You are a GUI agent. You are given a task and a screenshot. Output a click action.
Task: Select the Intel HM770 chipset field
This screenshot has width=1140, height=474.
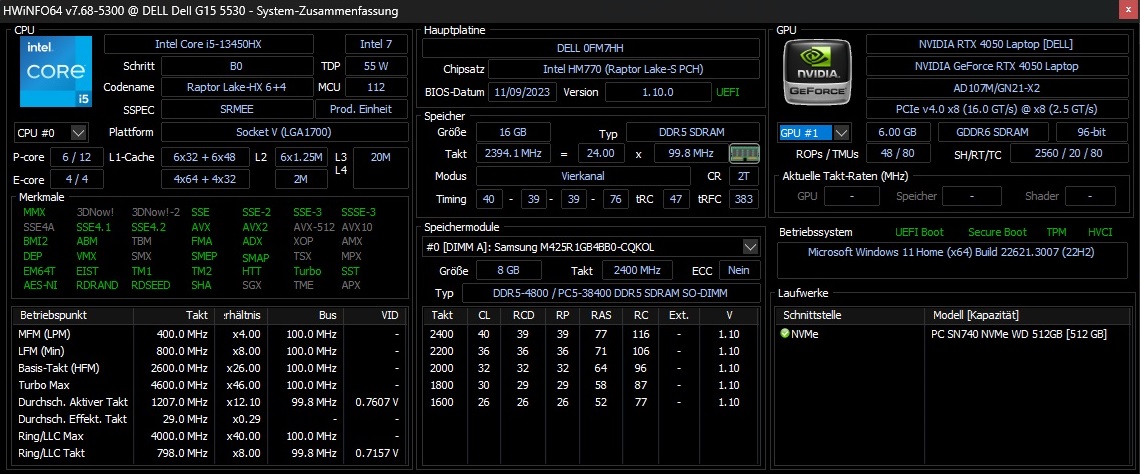[624, 70]
